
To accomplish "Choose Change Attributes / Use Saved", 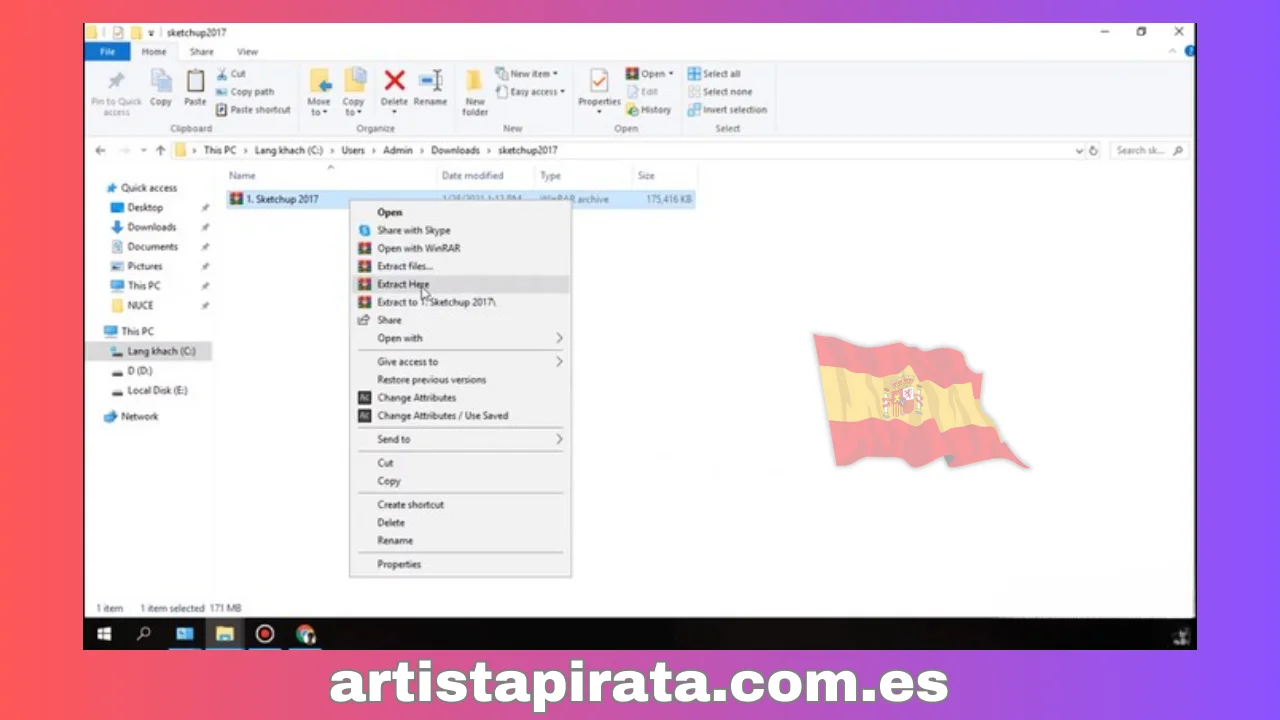I will click(460, 416).
